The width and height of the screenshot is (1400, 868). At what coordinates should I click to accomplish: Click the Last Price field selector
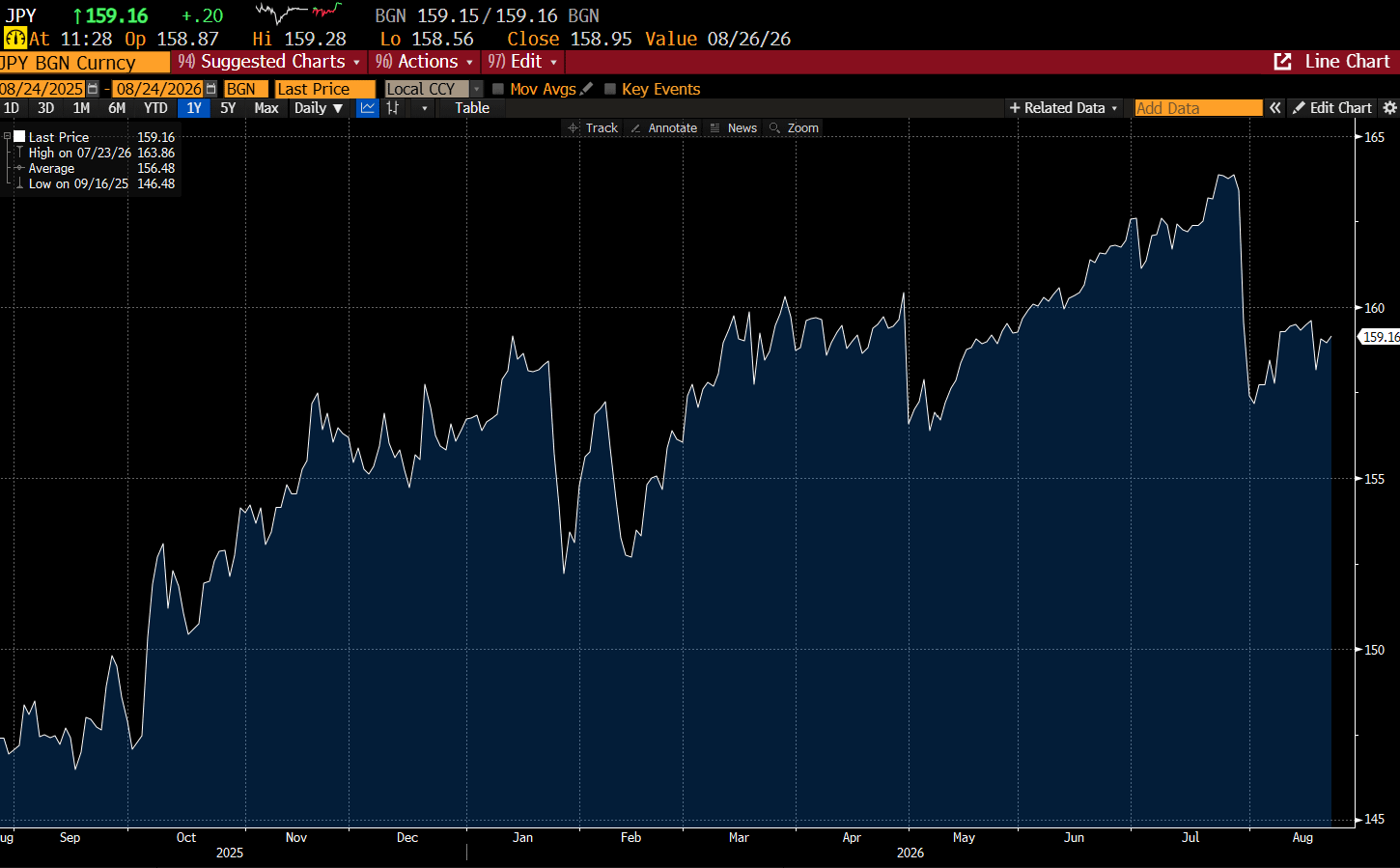coord(324,89)
